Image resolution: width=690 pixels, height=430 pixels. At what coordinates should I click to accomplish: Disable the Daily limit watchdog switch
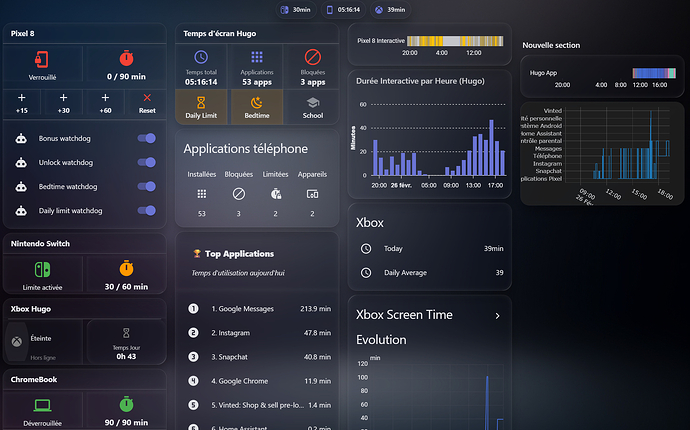[146, 211]
